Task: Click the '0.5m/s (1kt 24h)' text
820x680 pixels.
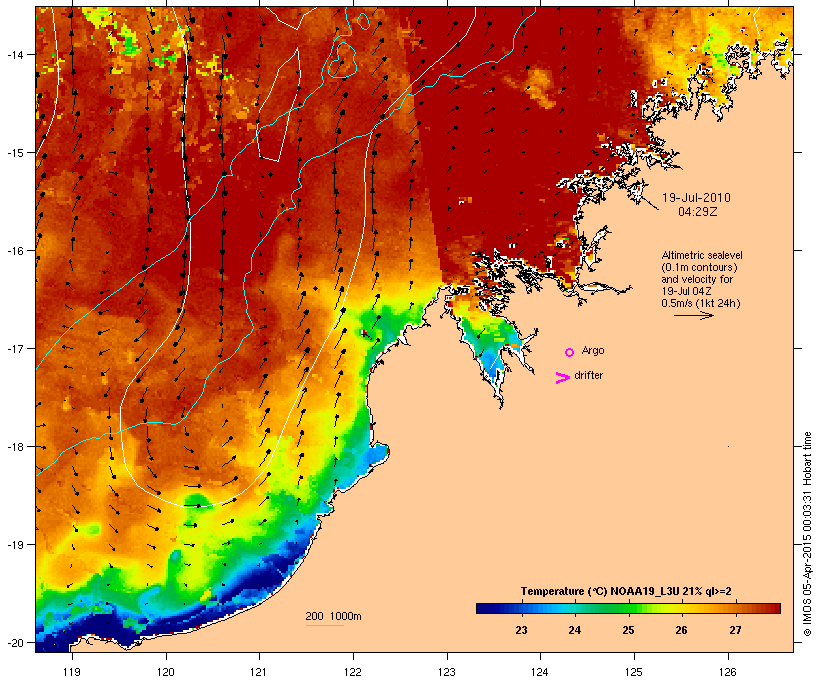Action: [x=701, y=303]
